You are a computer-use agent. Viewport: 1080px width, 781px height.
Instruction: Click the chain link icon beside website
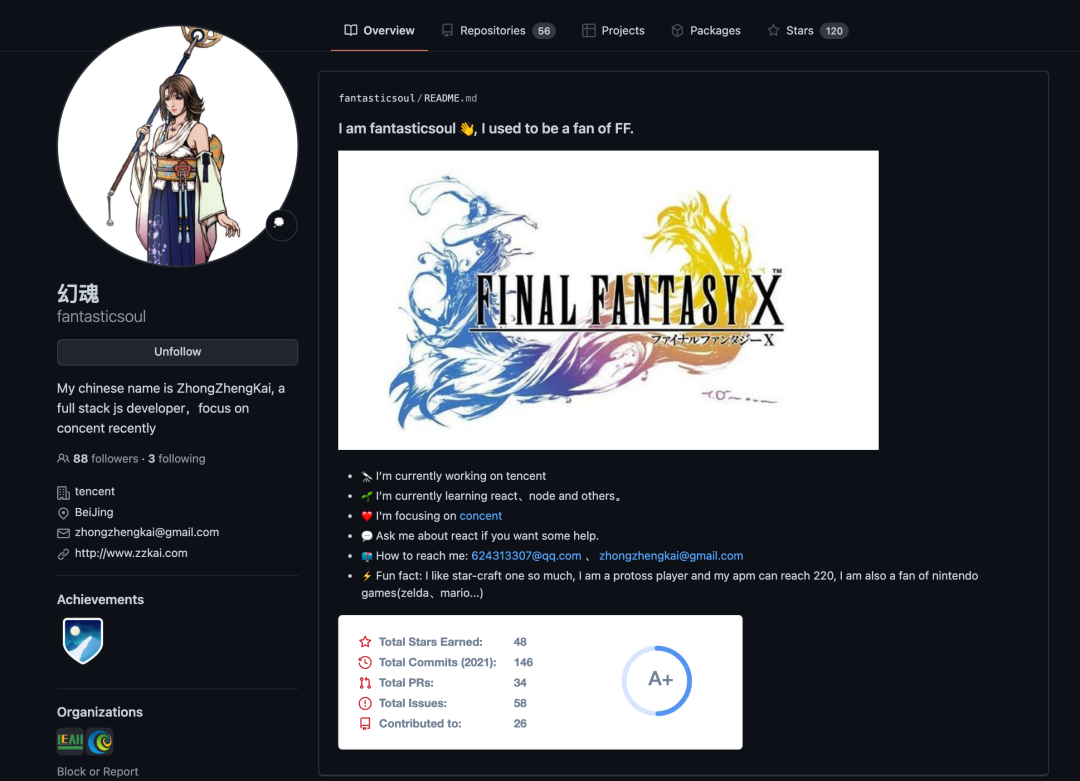(x=63, y=554)
